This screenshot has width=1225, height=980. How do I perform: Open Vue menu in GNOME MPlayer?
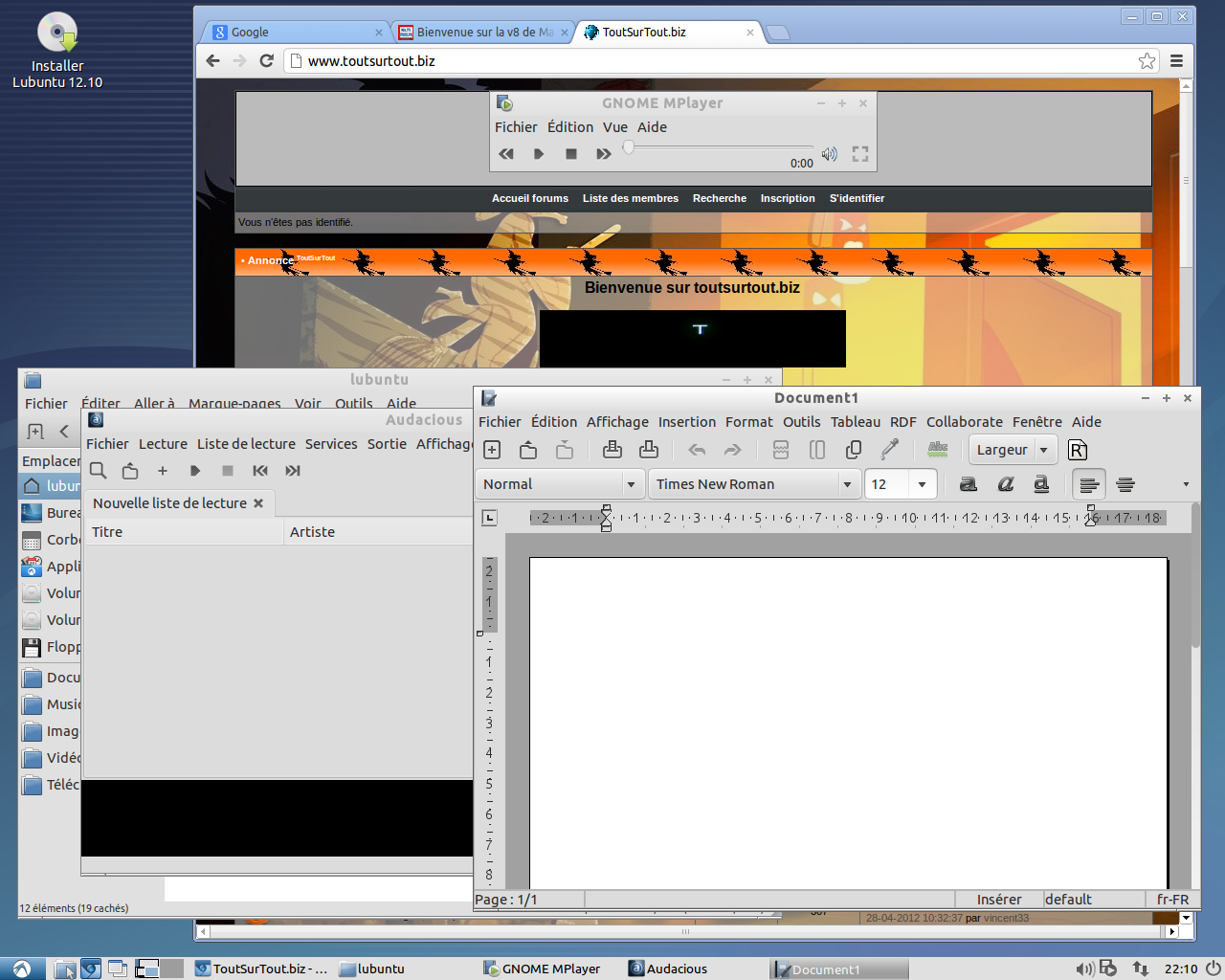(615, 127)
